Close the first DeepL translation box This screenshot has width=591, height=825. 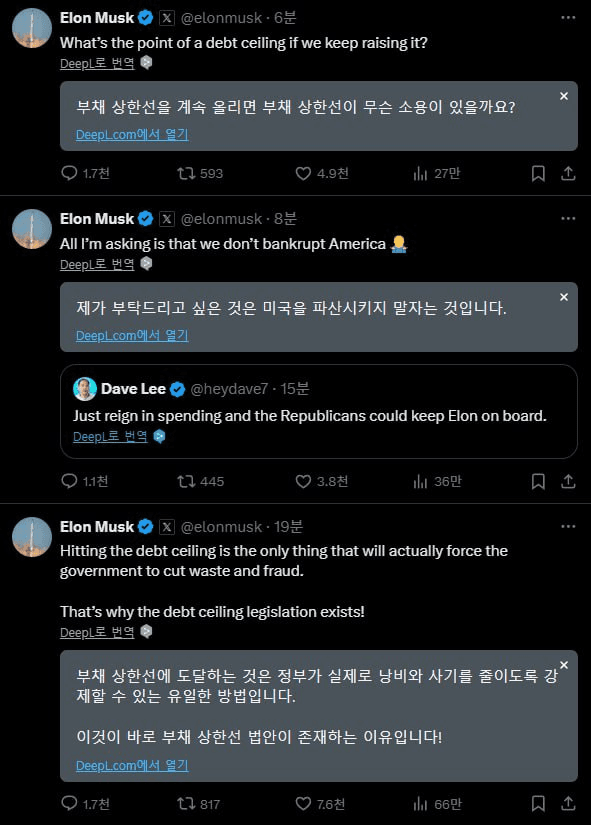point(564,96)
